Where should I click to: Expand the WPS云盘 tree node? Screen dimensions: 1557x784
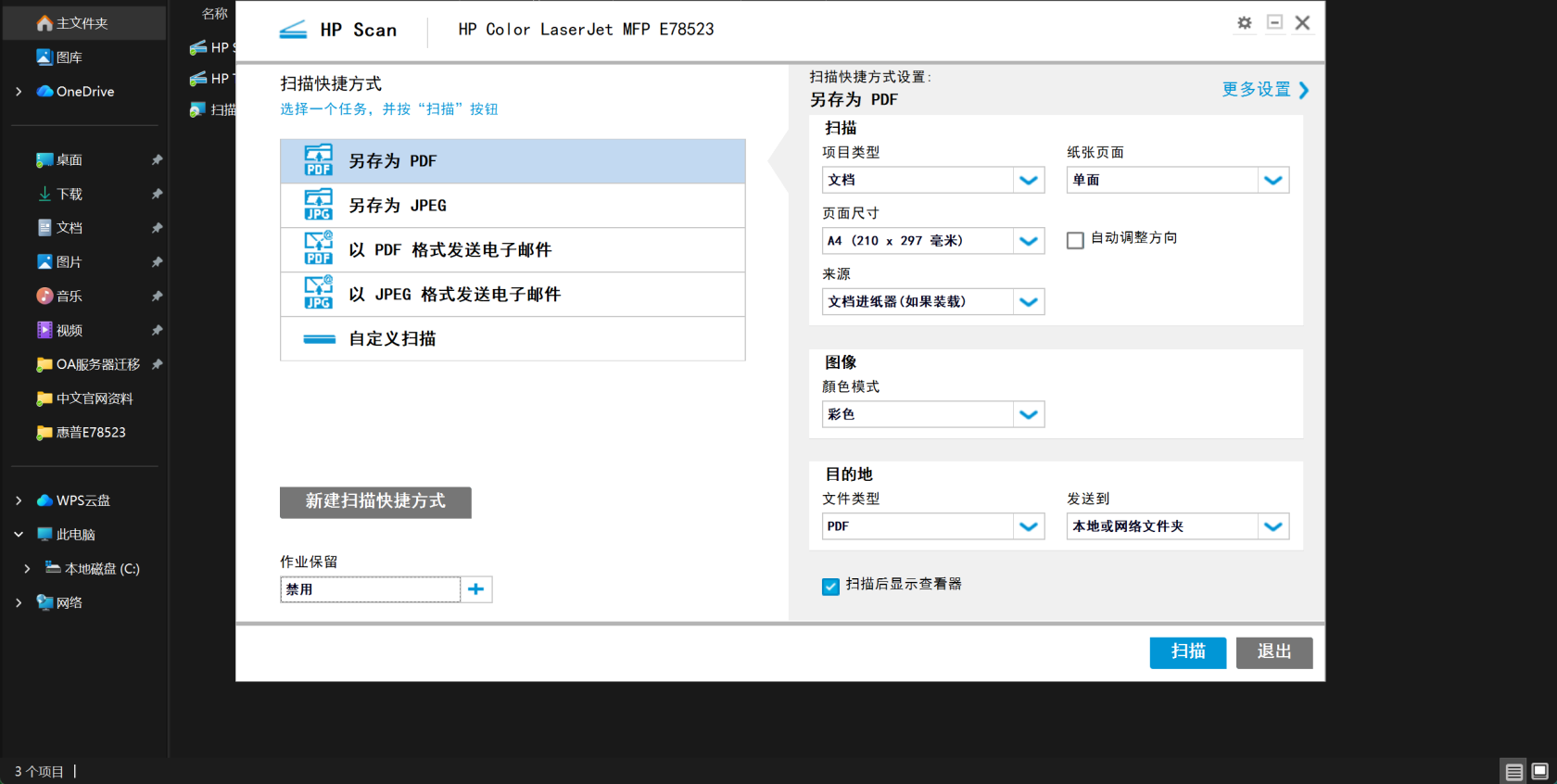coord(19,500)
